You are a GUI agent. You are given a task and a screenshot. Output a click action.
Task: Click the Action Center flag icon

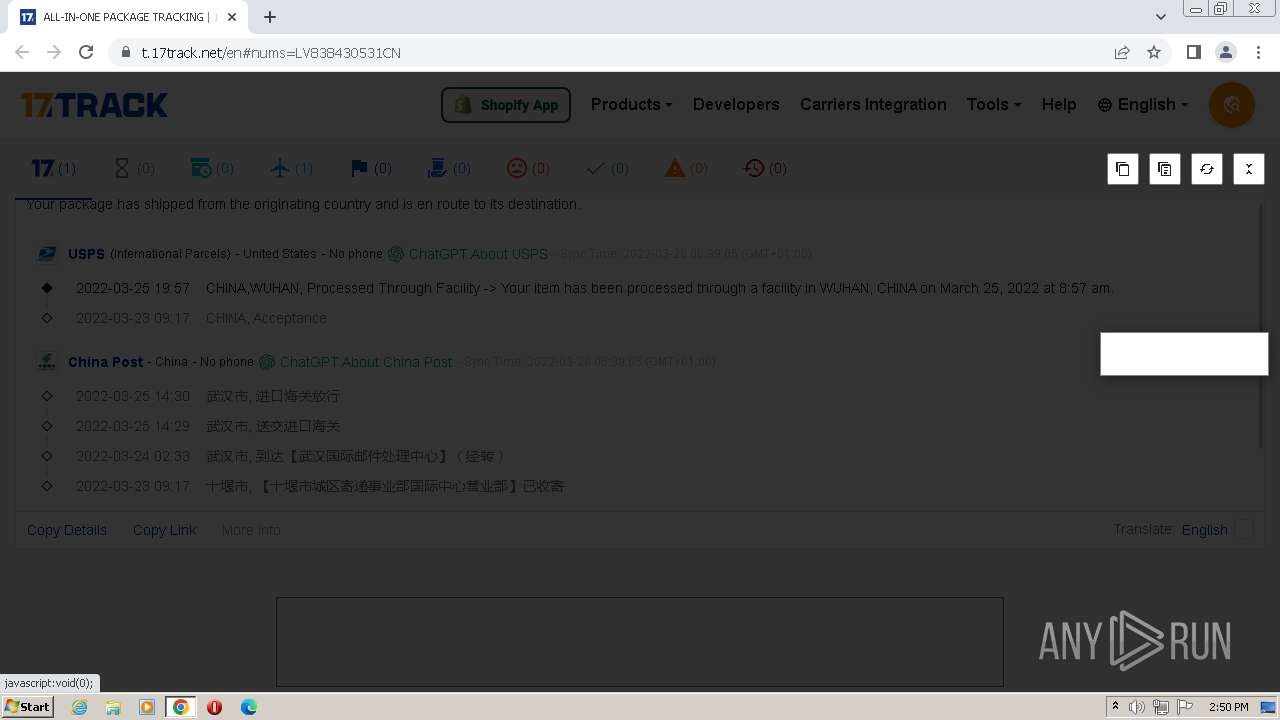[1185, 707]
